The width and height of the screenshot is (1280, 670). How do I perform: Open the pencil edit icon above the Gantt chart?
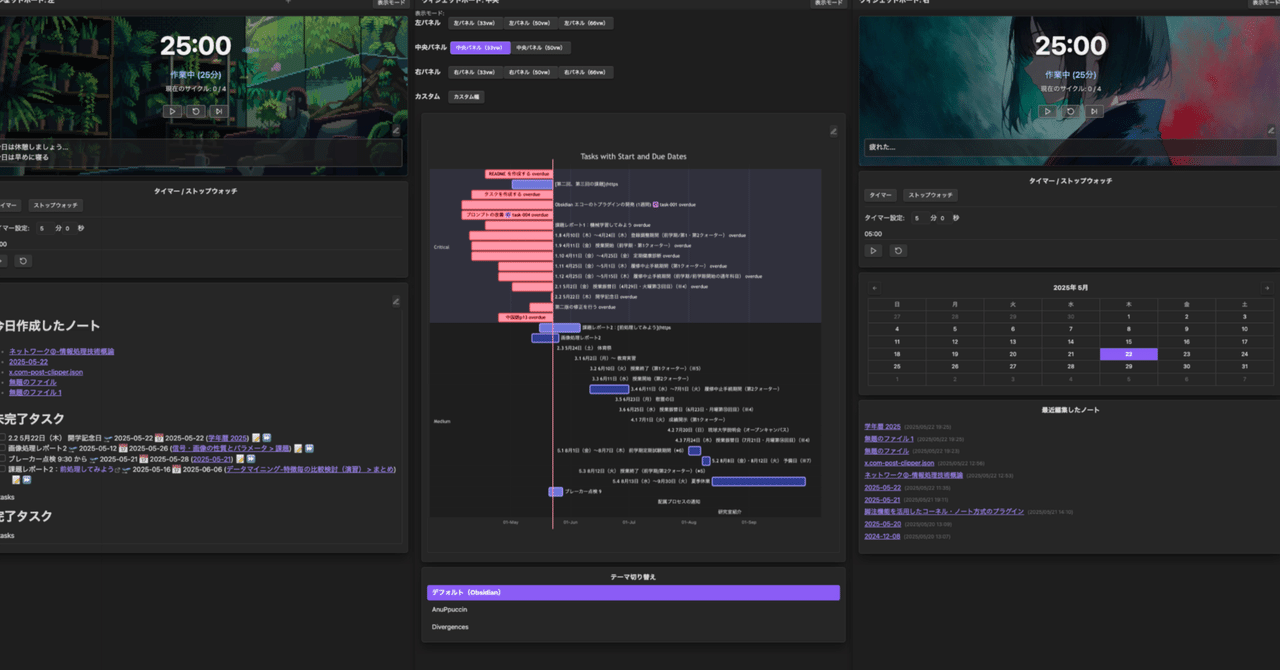point(833,131)
